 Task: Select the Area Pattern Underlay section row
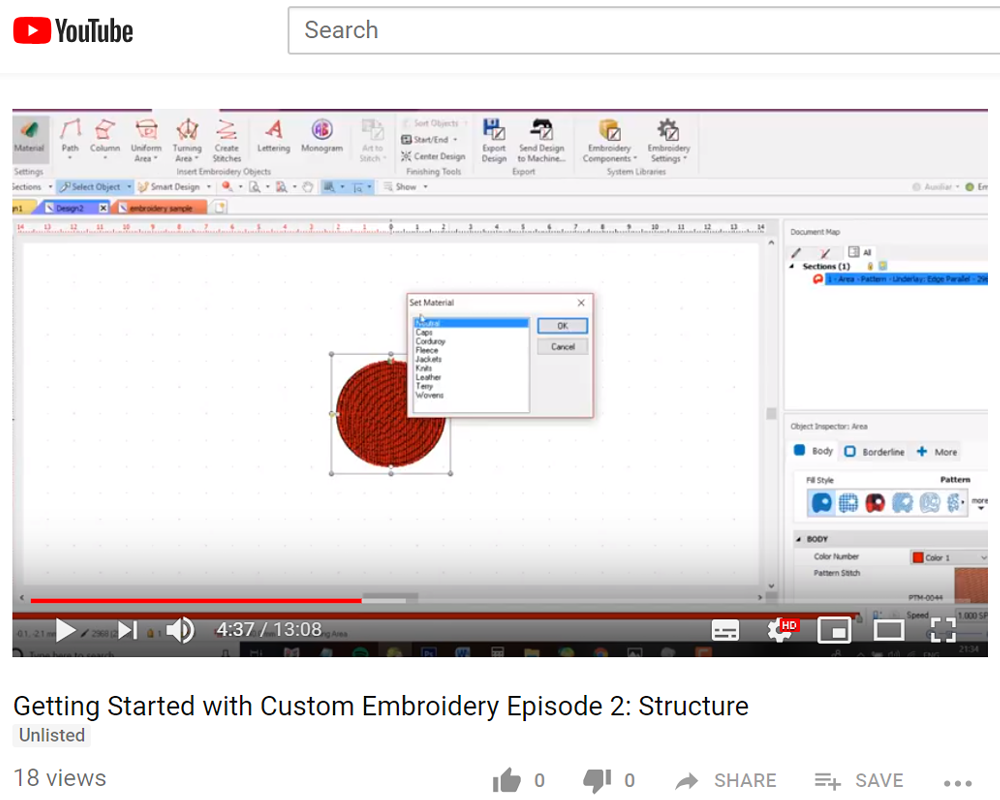click(x=906, y=279)
